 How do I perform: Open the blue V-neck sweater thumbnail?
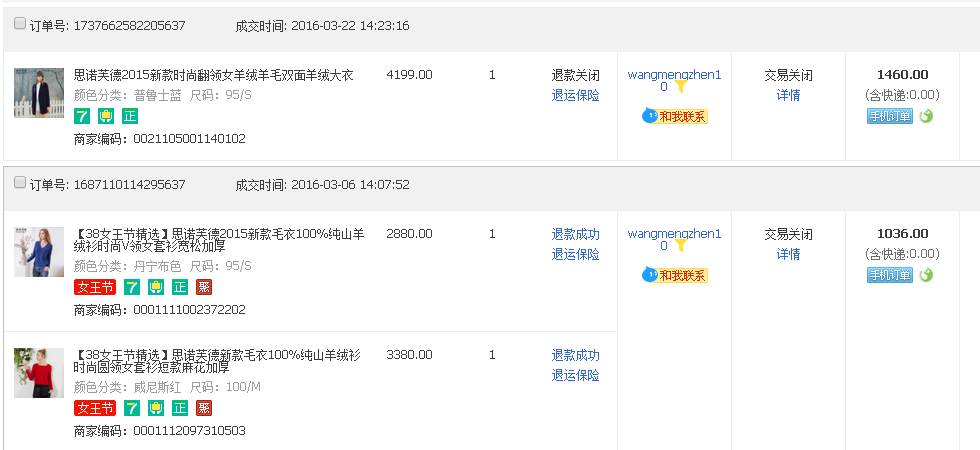[x=39, y=252]
